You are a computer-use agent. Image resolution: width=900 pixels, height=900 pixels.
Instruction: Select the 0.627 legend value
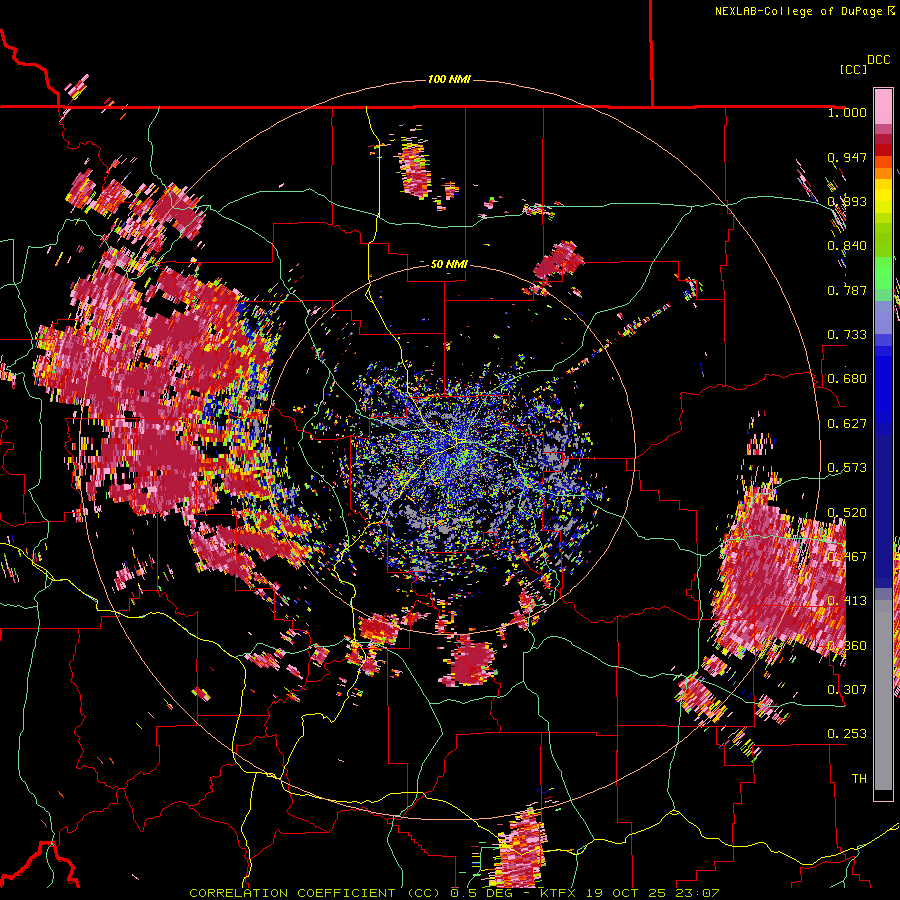[847, 424]
